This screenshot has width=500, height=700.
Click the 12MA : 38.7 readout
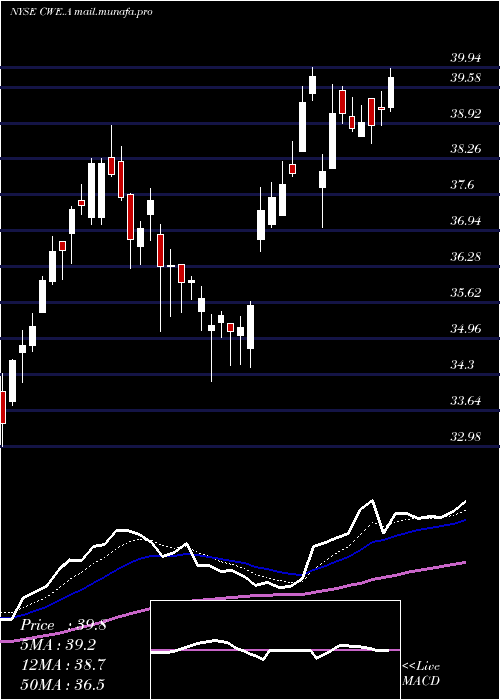[62, 665]
